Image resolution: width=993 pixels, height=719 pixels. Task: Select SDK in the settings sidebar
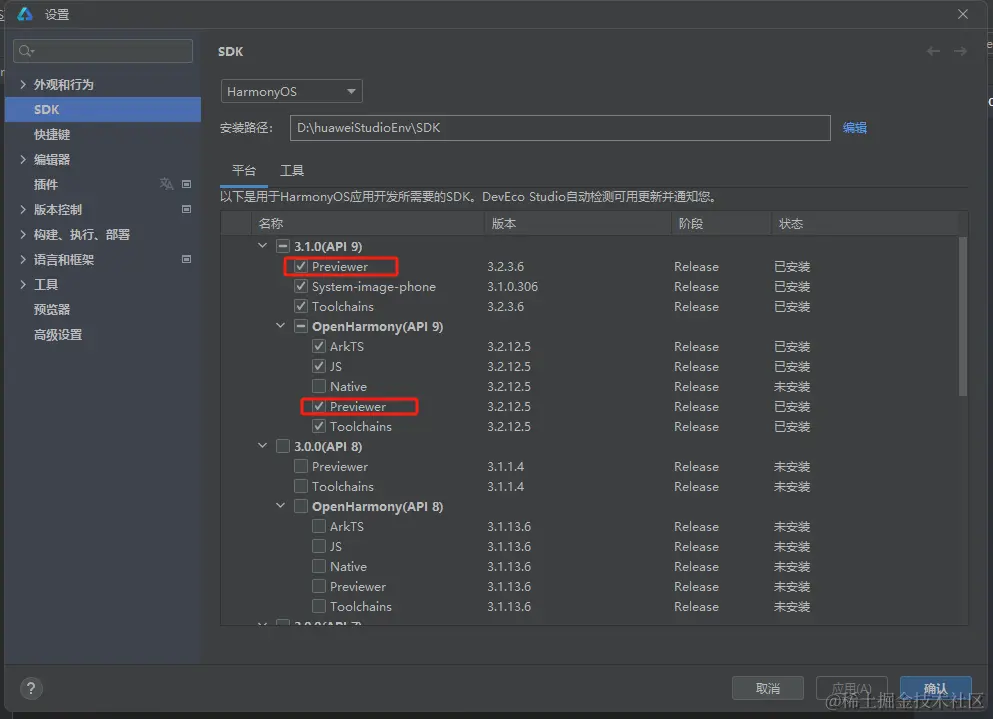(x=103, y=110)
